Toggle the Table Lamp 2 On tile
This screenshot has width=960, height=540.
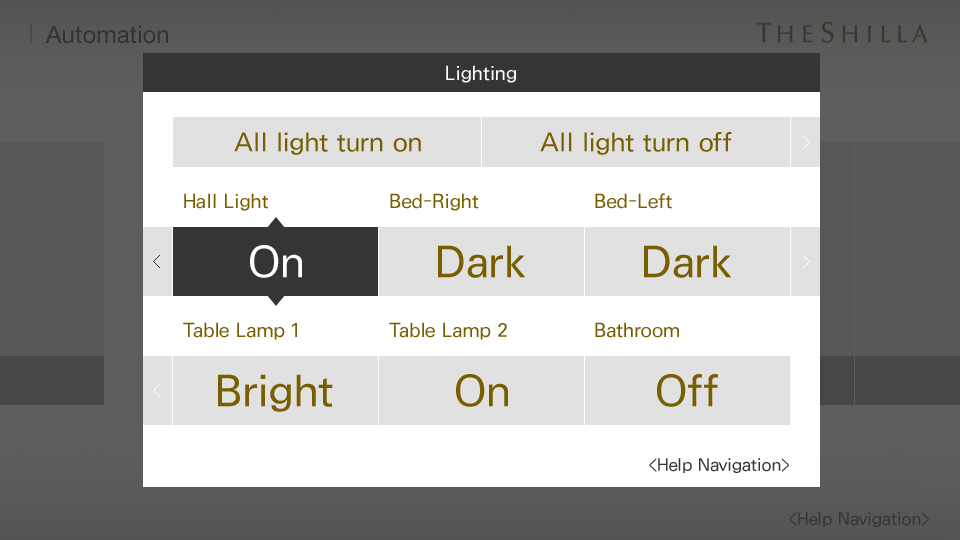(481, 391)
